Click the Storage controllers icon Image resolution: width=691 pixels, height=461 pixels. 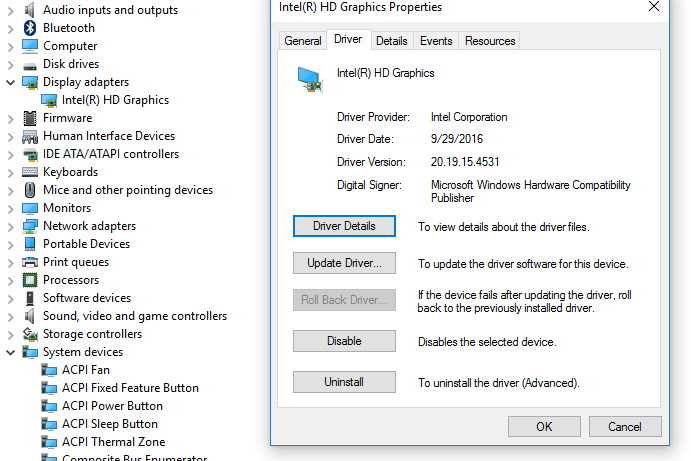pos(30,334)
